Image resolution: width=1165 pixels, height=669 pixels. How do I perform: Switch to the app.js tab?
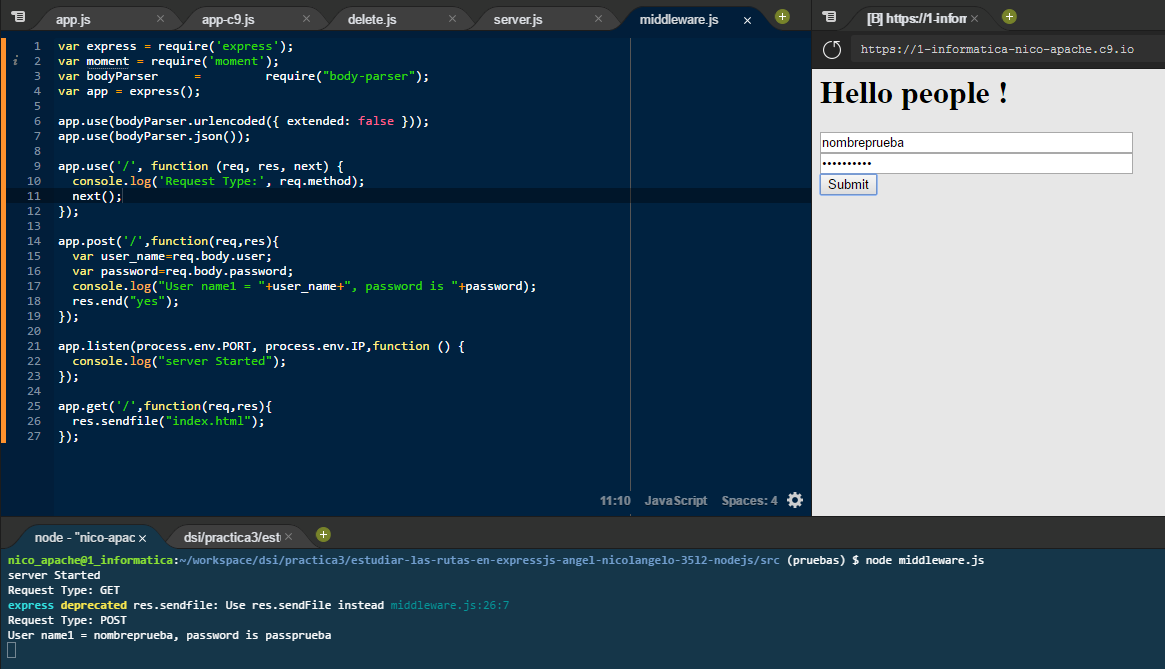click(73, 19)
